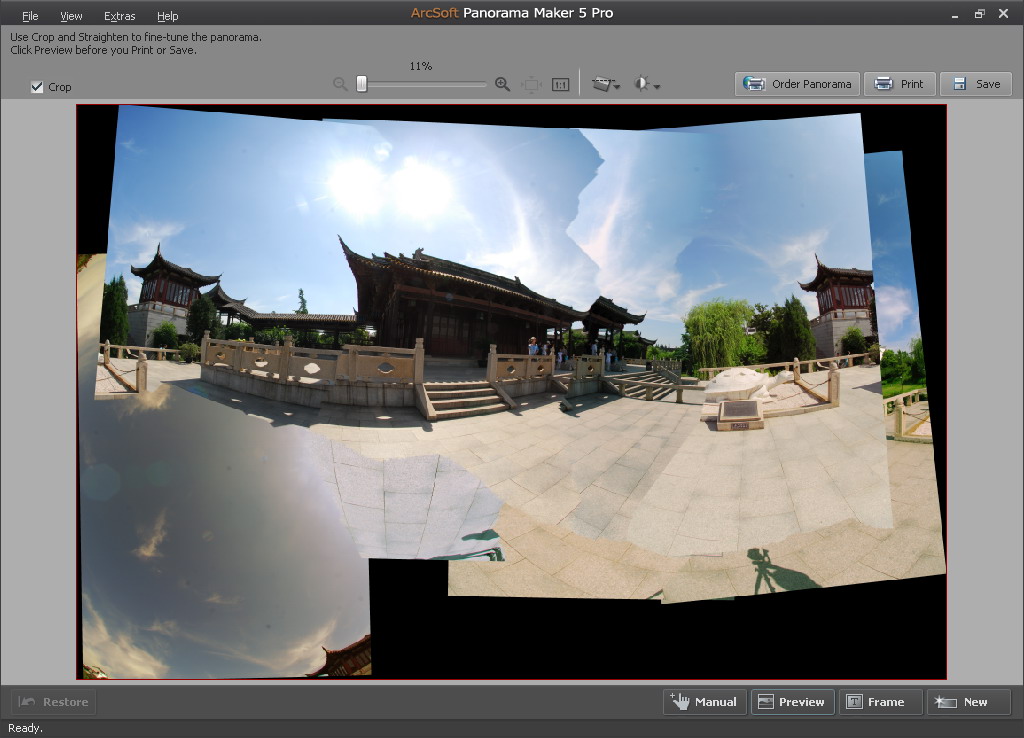Screen dimensions: 1024x738
Task: Set view to 1:1 actual size
Action: coord(561,85)
